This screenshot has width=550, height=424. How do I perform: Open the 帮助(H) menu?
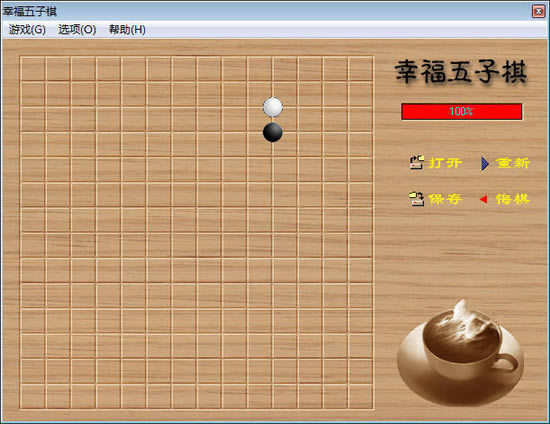[x=127, y=30]
